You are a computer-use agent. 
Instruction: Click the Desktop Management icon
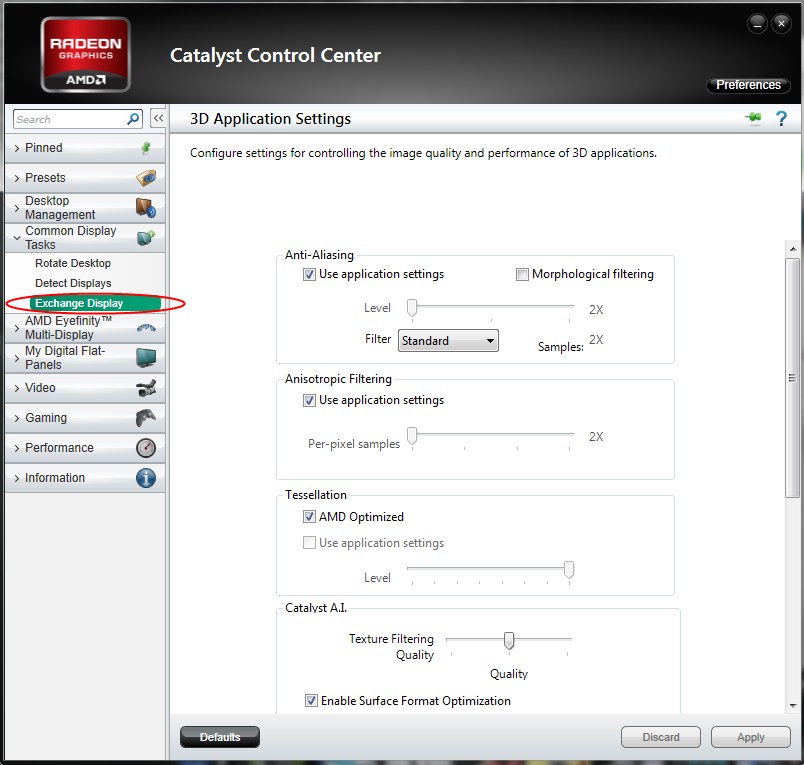[146, 208]
